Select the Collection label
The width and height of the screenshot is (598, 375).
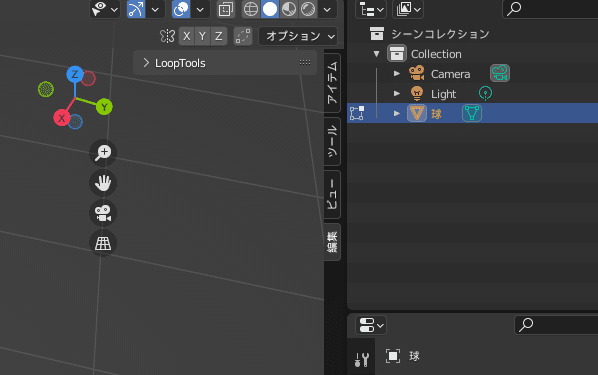436,54
